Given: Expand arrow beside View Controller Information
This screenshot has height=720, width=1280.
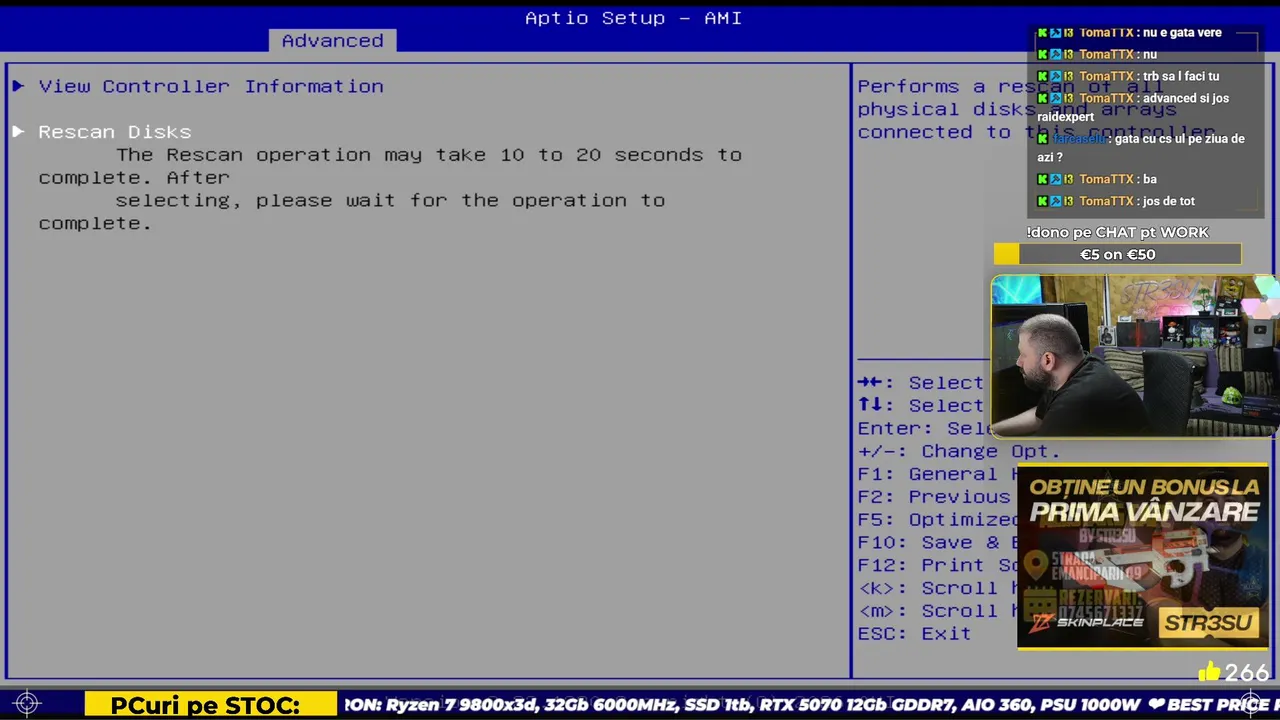Looking at the screenshot, I should [18, 86].
